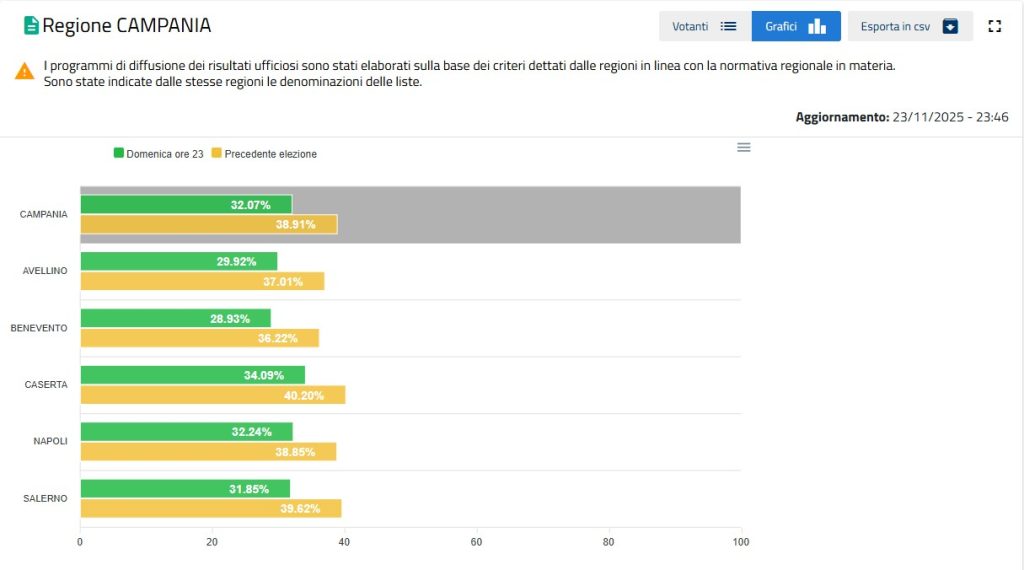Click the orange warning triangle icon

25,71
